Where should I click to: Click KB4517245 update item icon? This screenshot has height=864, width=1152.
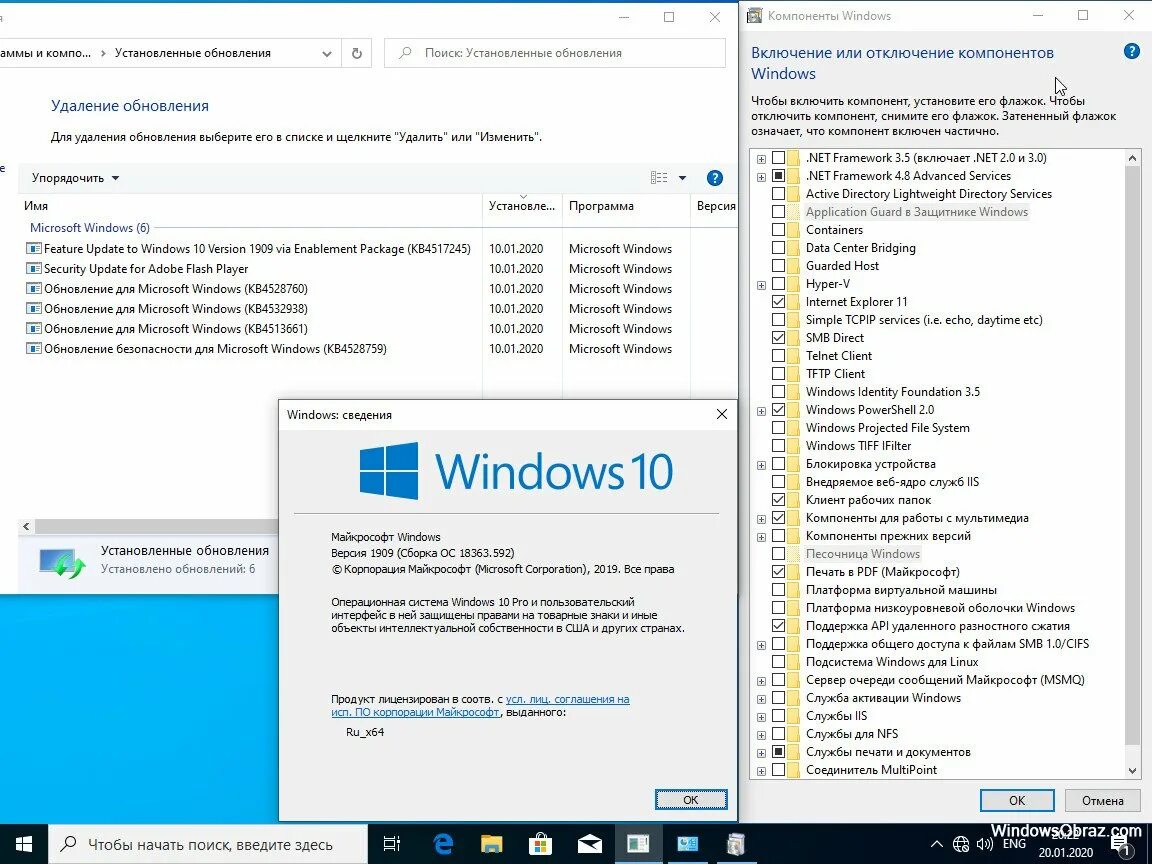(34, 248)
